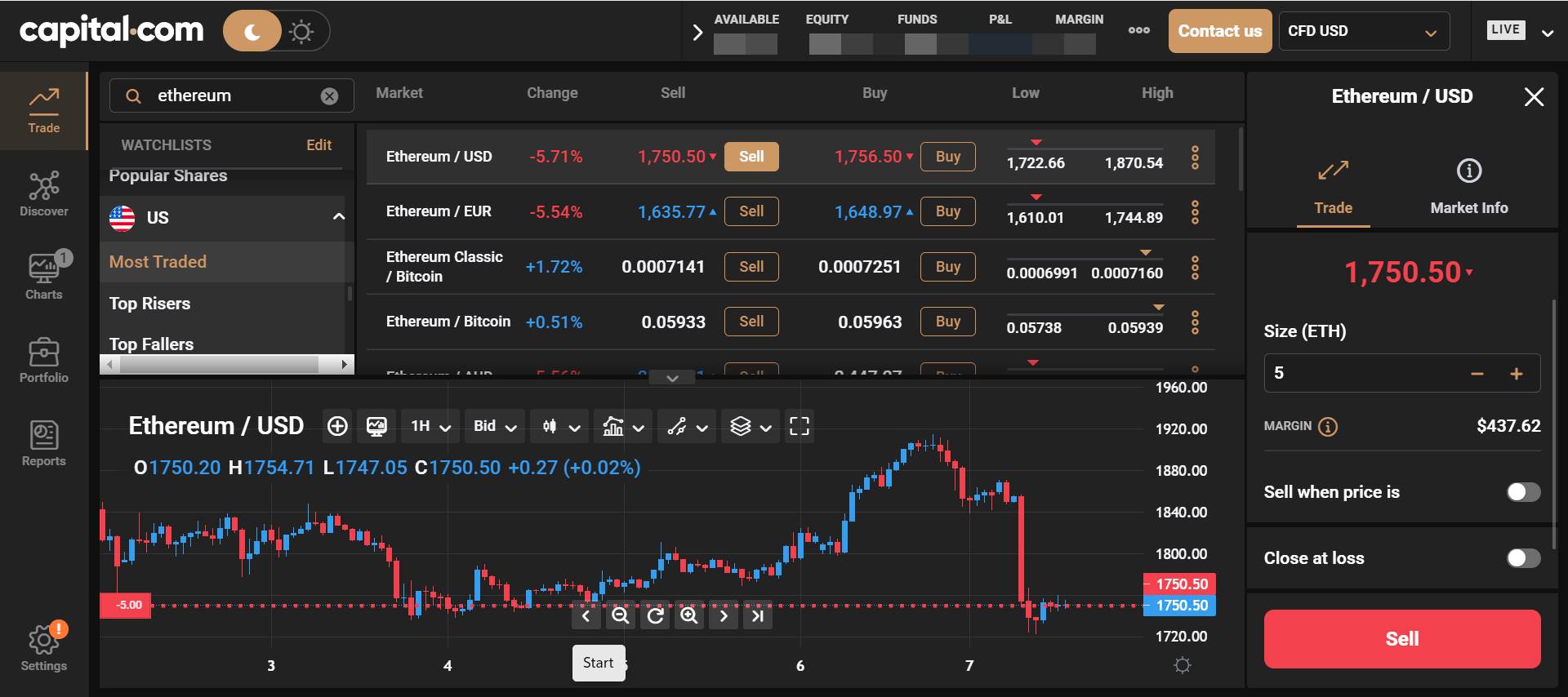Image resolution: width=1568 pixels, height=697 pixels.
Task: Show more account stats via three dots
Action: click(1138, 30)
